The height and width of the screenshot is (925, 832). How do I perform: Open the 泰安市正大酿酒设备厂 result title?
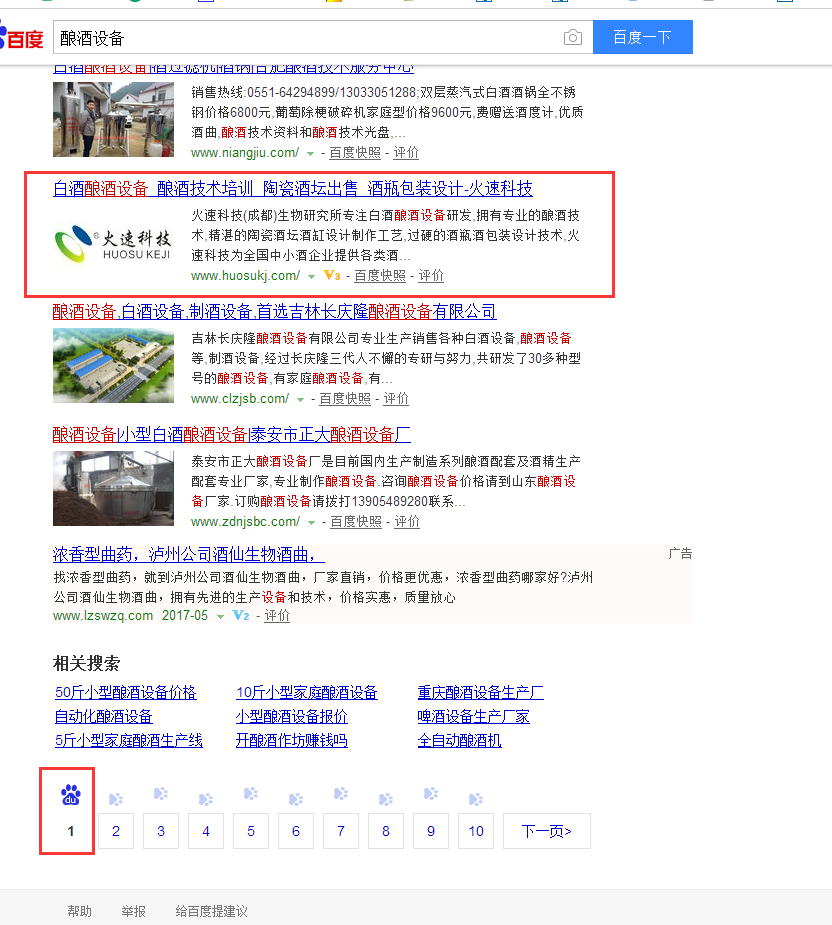(231, 435)
